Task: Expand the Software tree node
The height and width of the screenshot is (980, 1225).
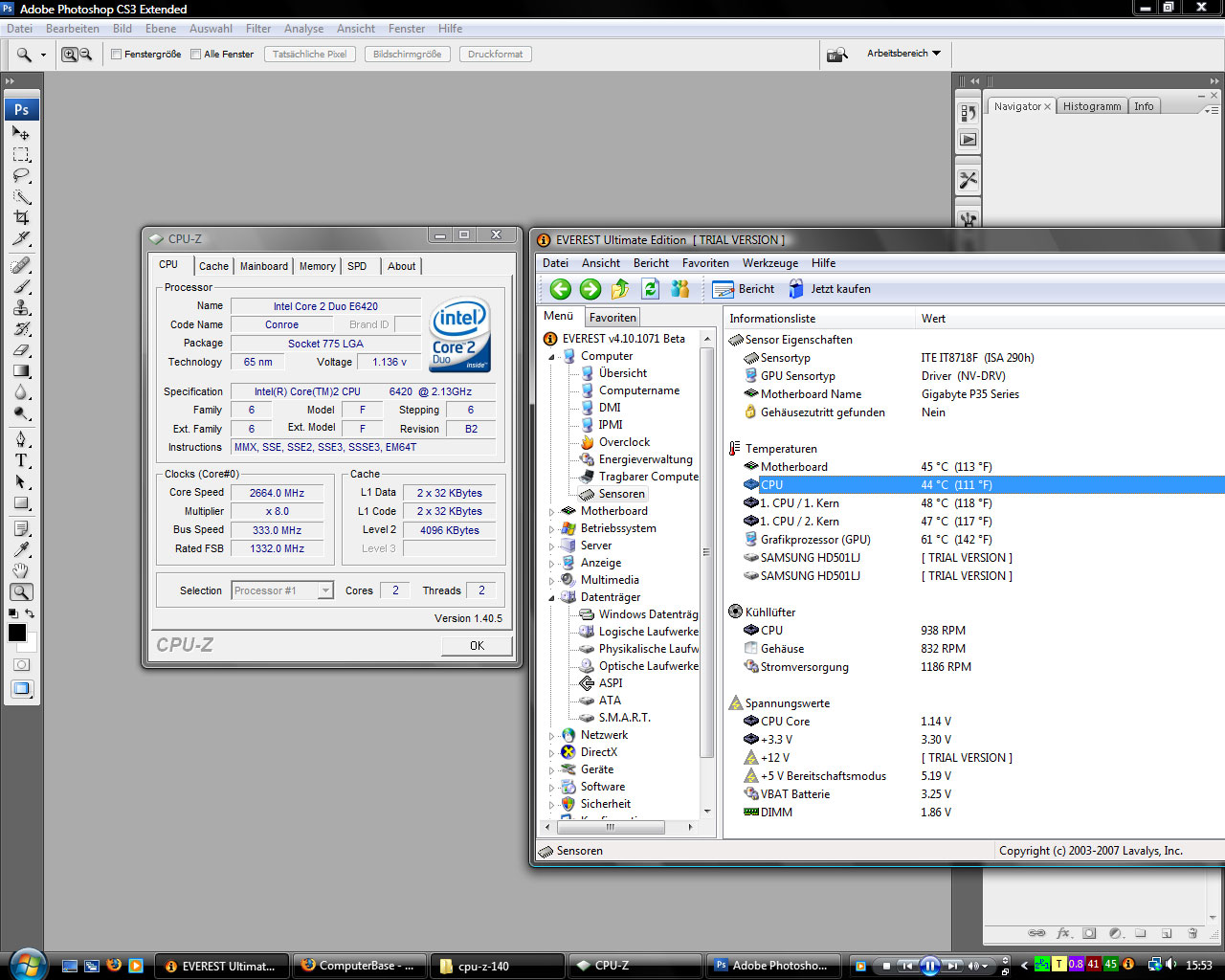Action: pos(552,787)
